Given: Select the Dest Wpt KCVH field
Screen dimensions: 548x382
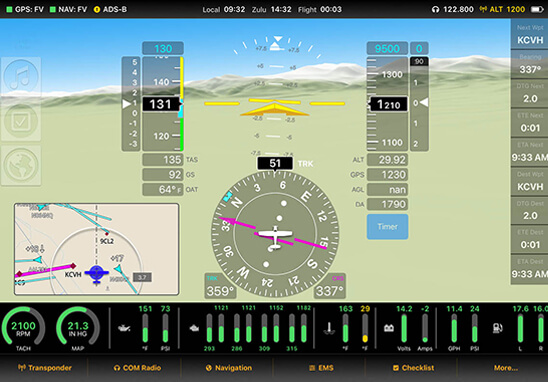Looking at the screenshot, I should coord(530,181).
